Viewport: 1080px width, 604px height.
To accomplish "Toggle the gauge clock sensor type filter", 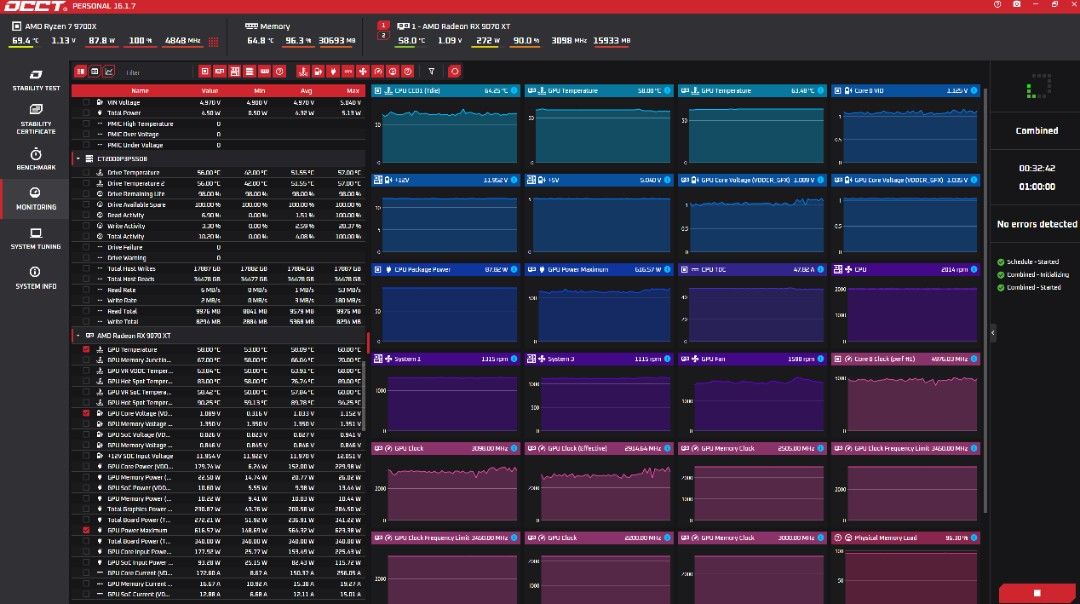I will [377, 72].
